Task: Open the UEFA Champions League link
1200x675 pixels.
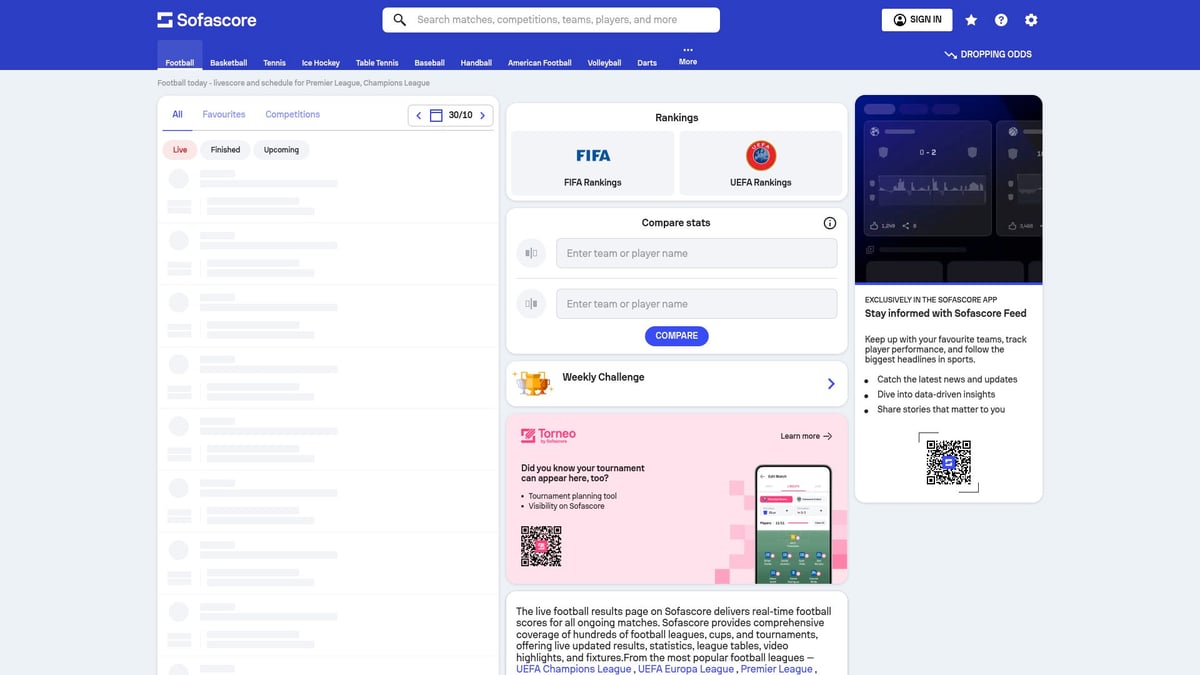Action: point(573,668)
